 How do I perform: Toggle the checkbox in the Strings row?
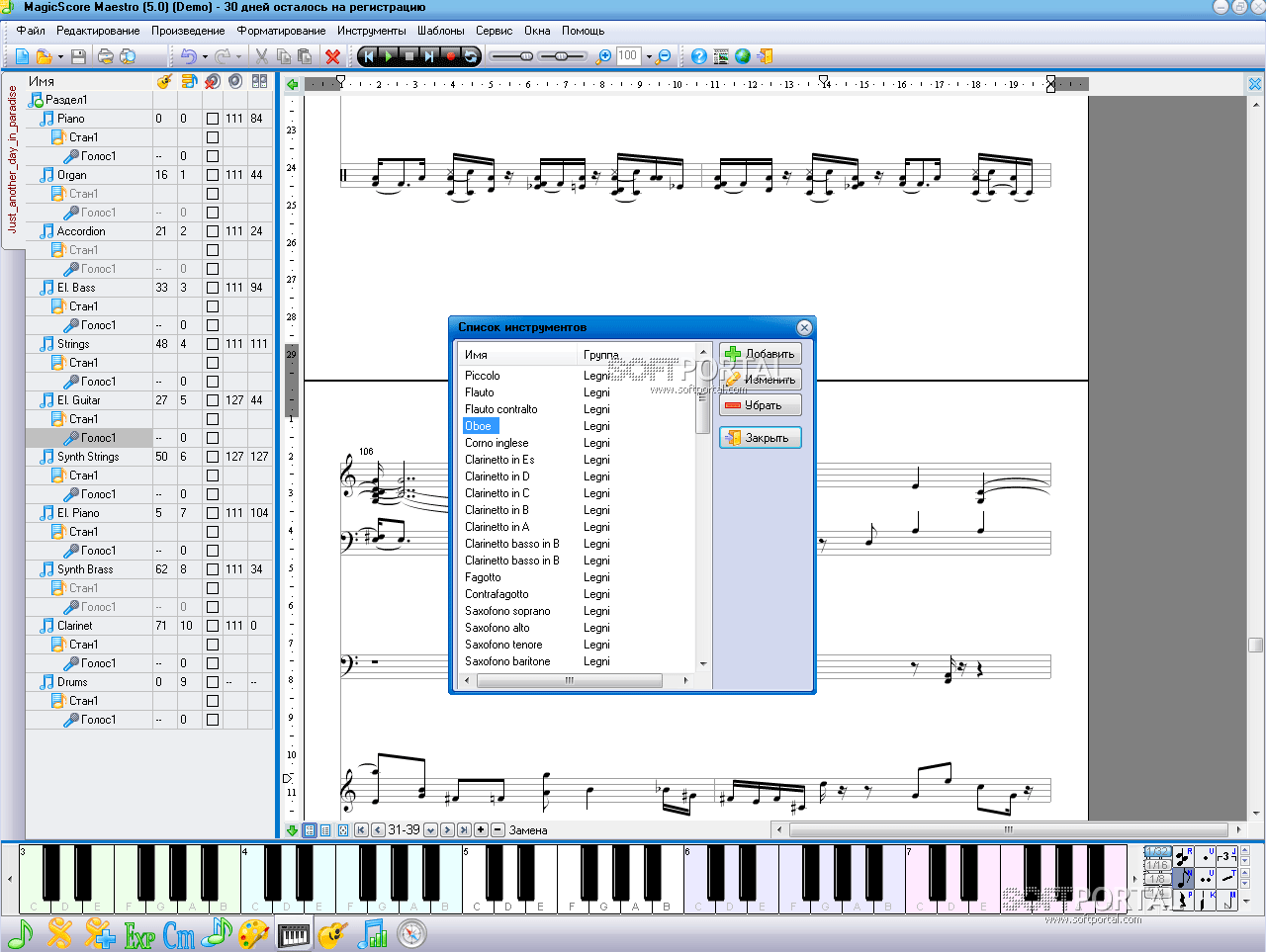point(213,344)
